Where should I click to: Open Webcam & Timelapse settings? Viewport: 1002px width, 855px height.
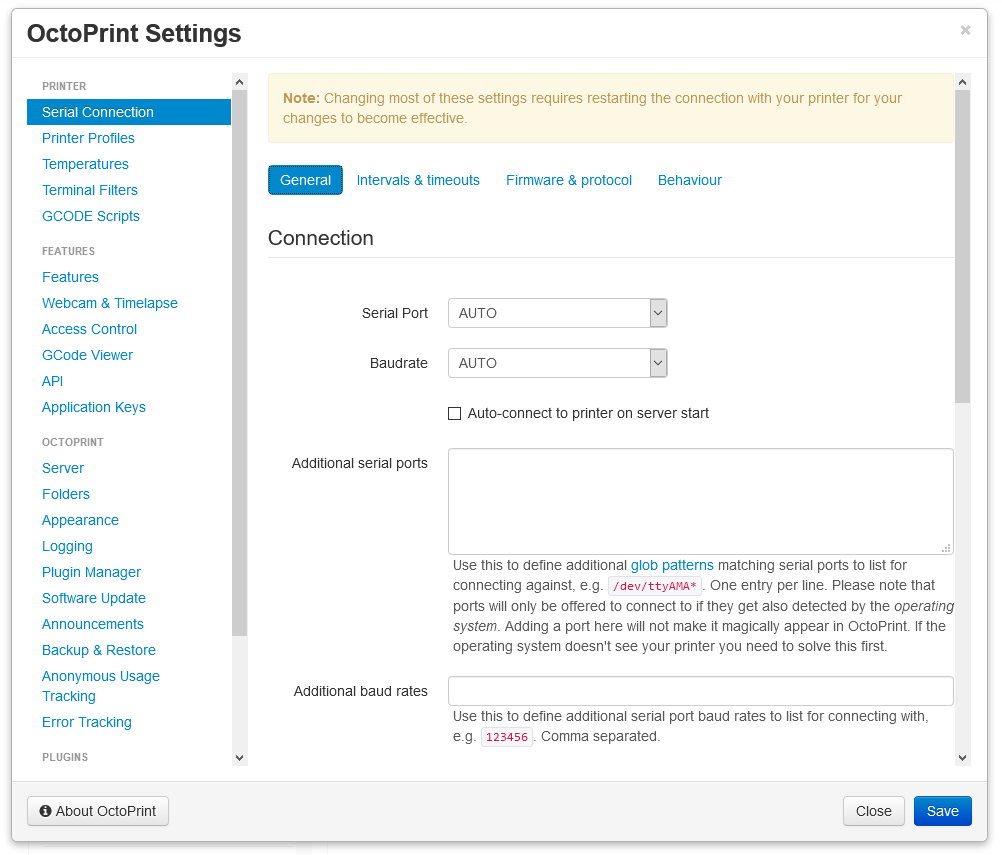110,303
